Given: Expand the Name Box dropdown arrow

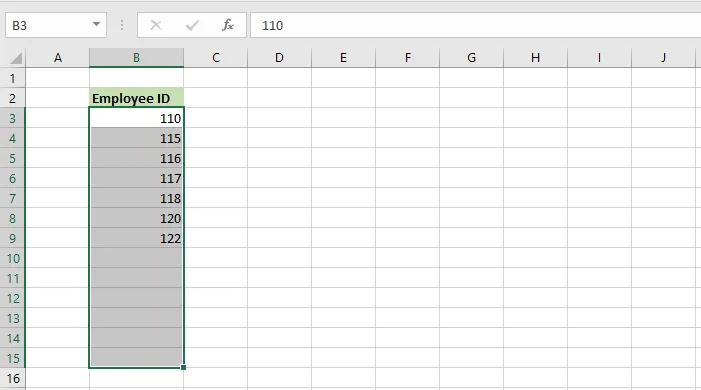Looking at the screenshot, I should [96, 24].
